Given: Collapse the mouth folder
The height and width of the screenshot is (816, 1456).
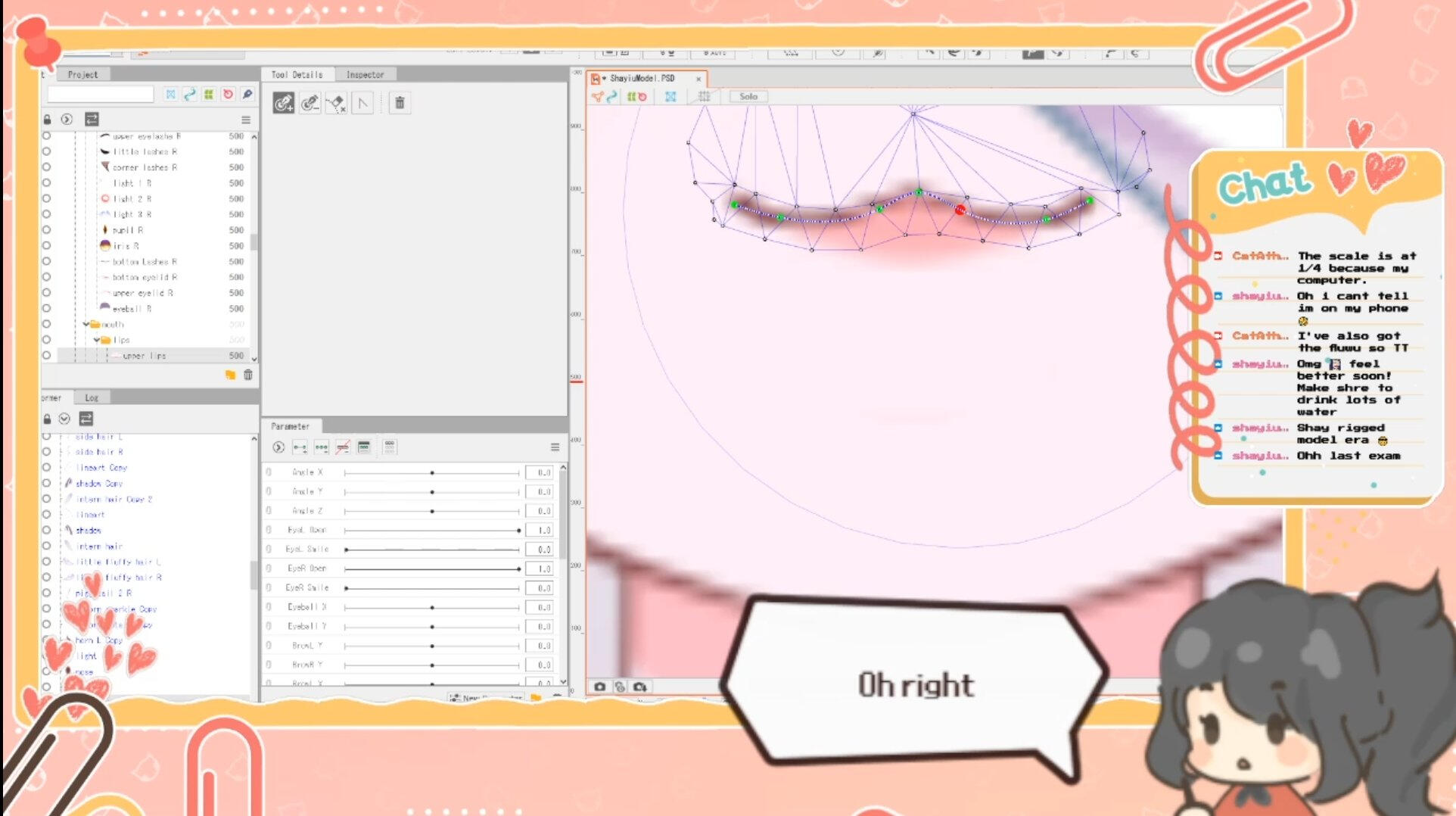Looking at the screenshot, I should [86, 324].
